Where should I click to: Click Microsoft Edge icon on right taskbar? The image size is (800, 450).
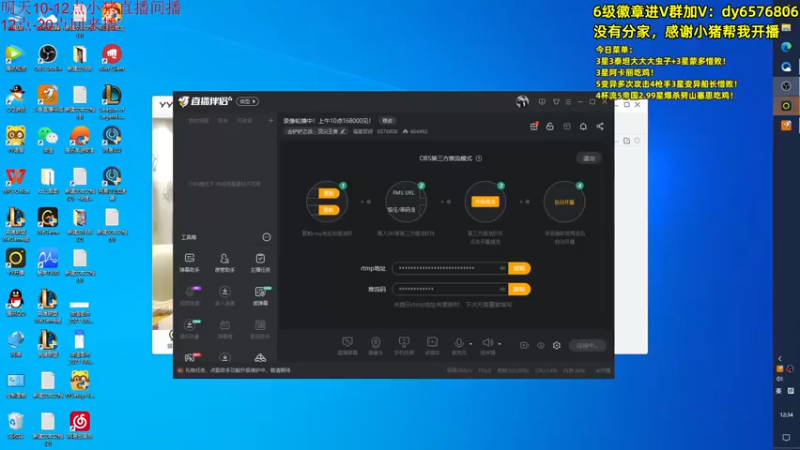click(786, 47)
